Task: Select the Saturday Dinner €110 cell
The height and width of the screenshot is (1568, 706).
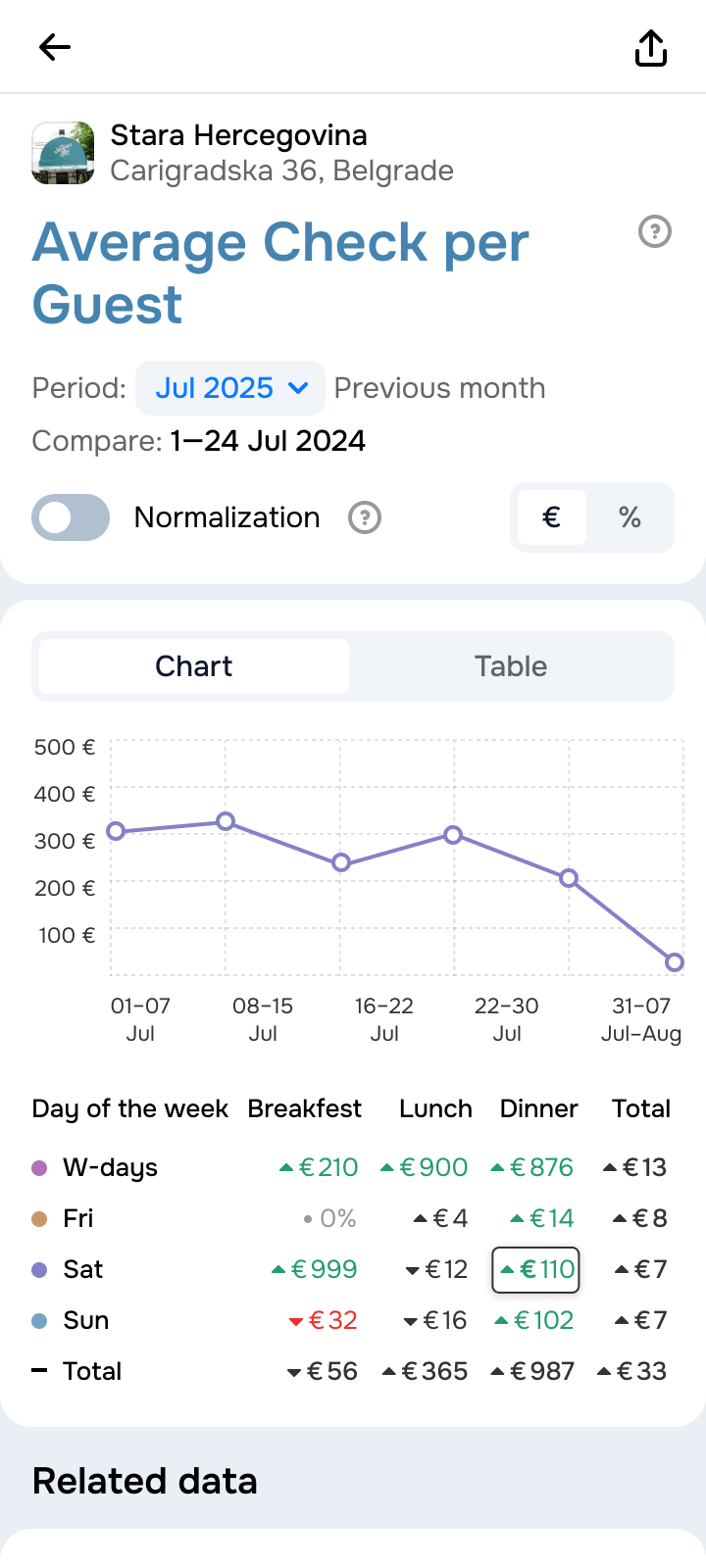Action: coord(535,1270)
